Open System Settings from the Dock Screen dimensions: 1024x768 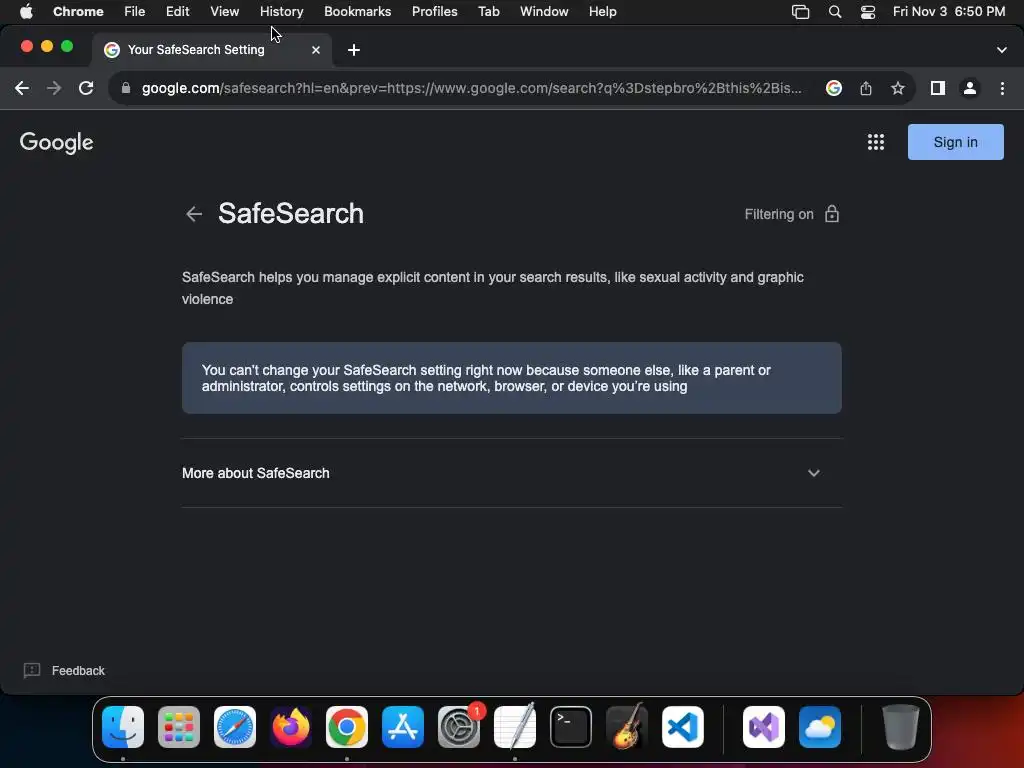(458, 727)
